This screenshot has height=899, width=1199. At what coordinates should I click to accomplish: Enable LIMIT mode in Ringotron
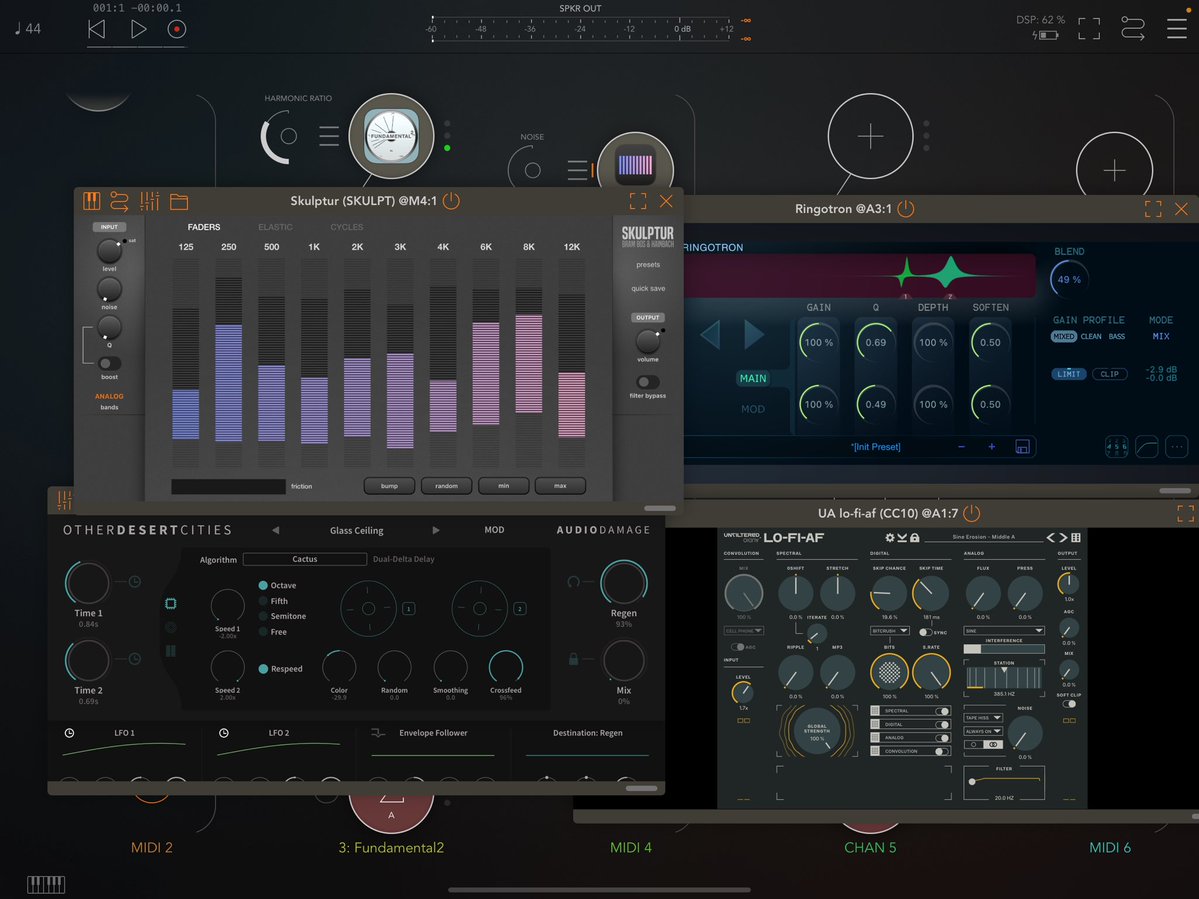(1068, 374)
